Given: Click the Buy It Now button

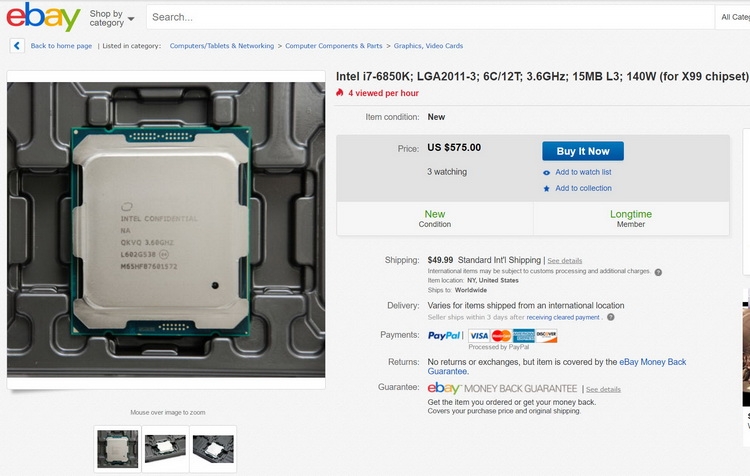Looking at the screenshot, I should tap(583, 151).
